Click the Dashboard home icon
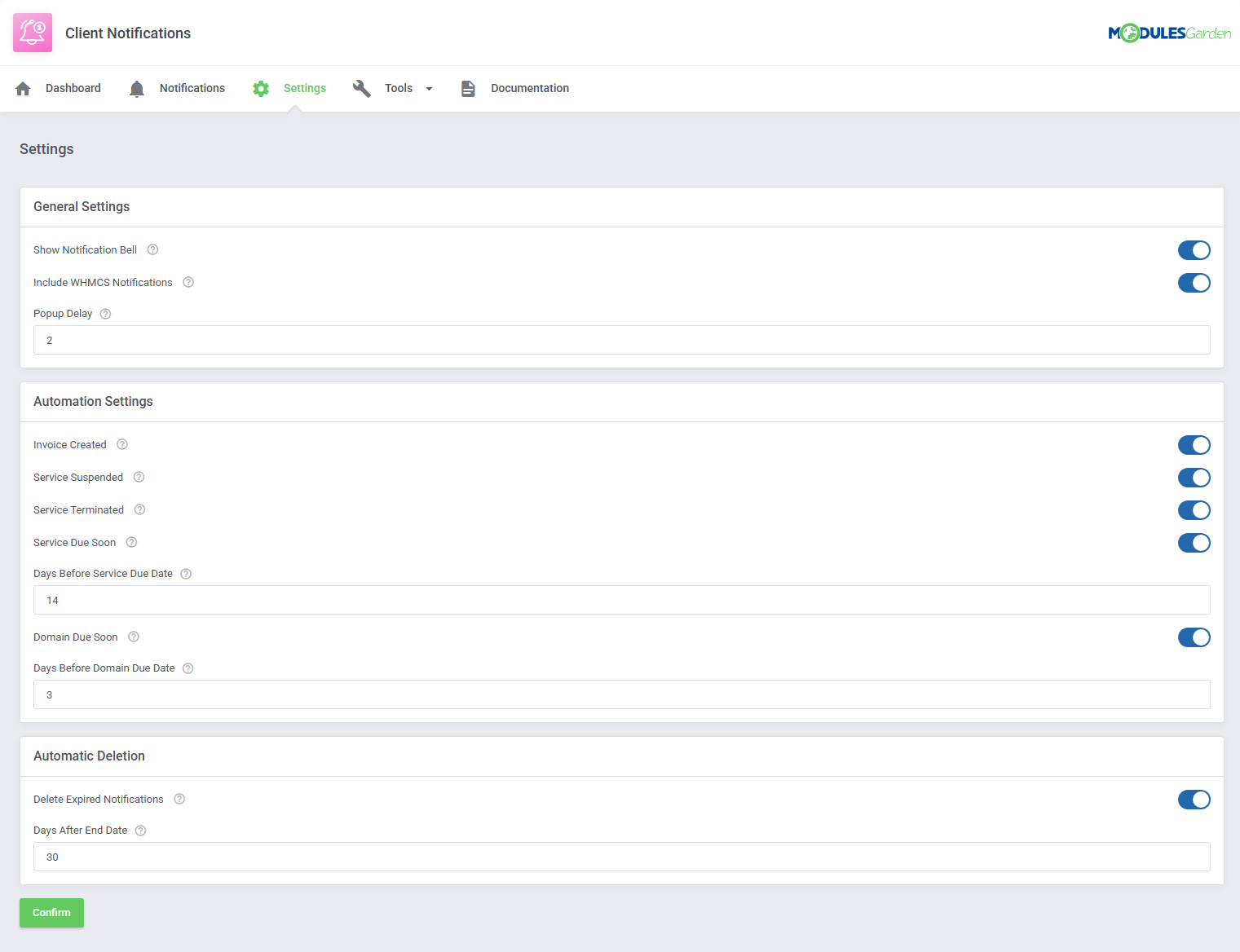 23,89
